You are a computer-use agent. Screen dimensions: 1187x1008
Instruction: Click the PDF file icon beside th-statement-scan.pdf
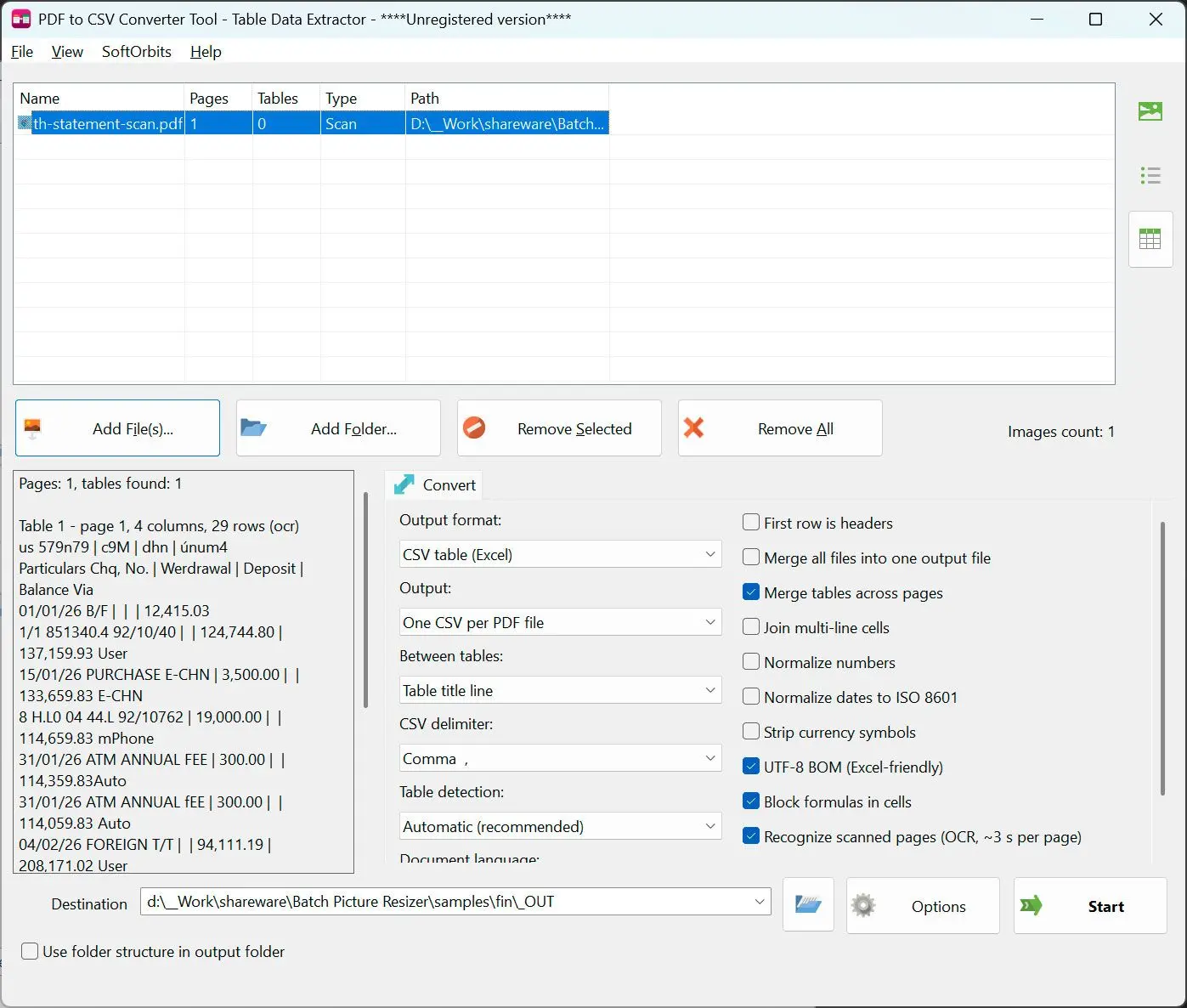(25, 123)
